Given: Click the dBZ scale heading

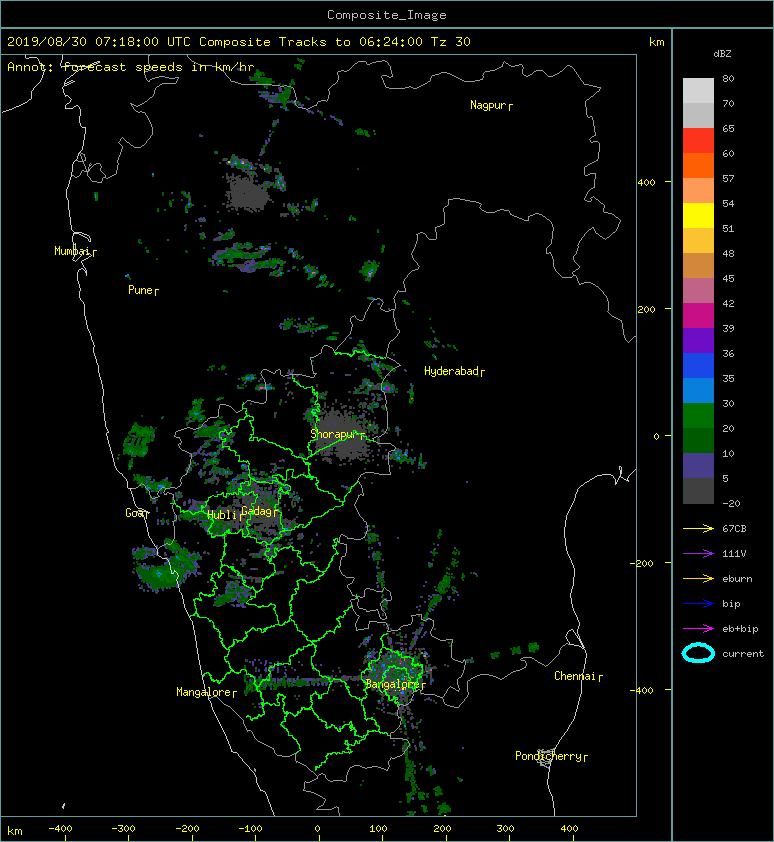Looking at the screenshot, I should (722, 54).
